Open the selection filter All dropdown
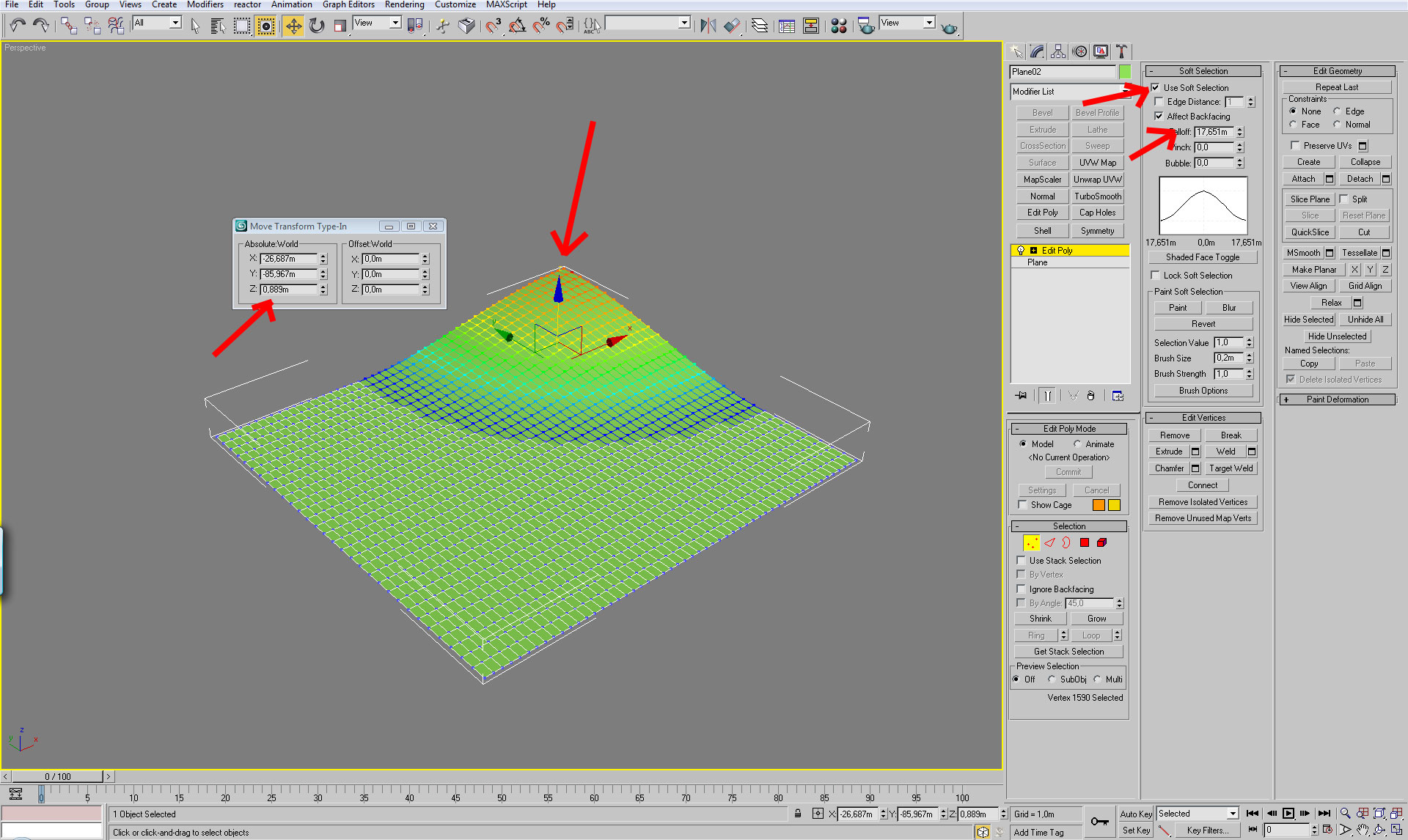 pos(175,23)
